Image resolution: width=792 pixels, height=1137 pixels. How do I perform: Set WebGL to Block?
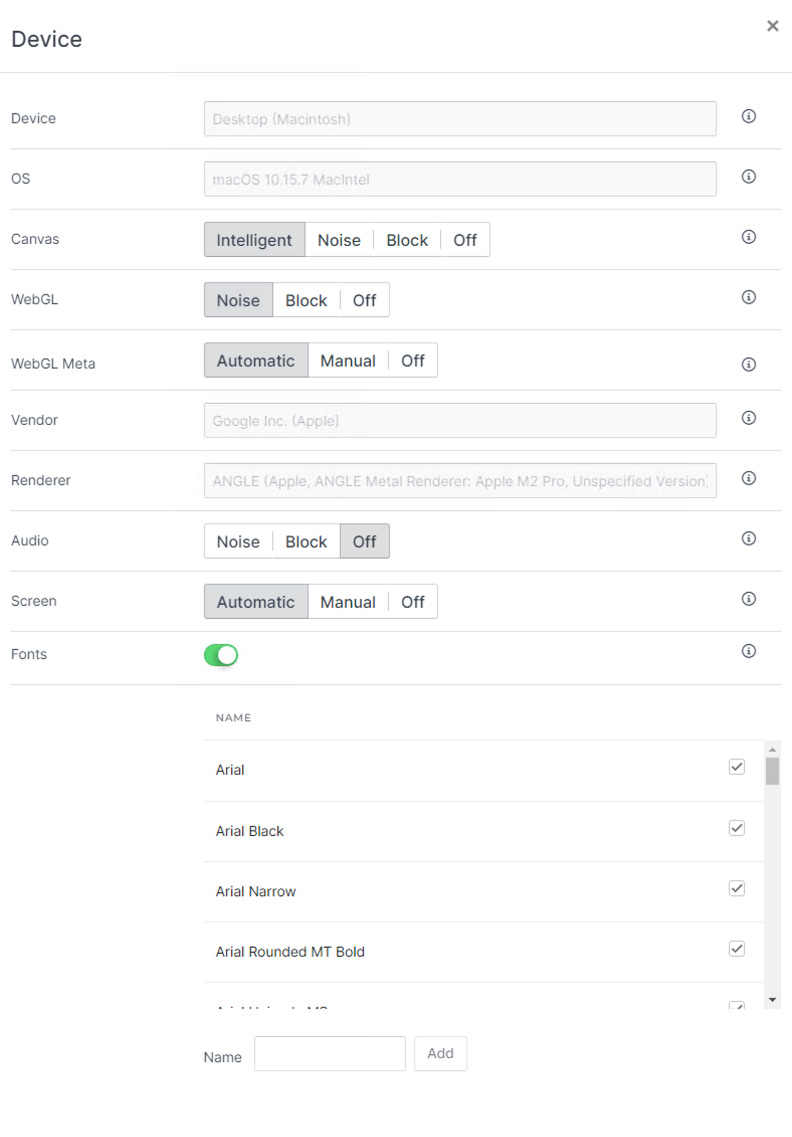click(x=306, y=300)
